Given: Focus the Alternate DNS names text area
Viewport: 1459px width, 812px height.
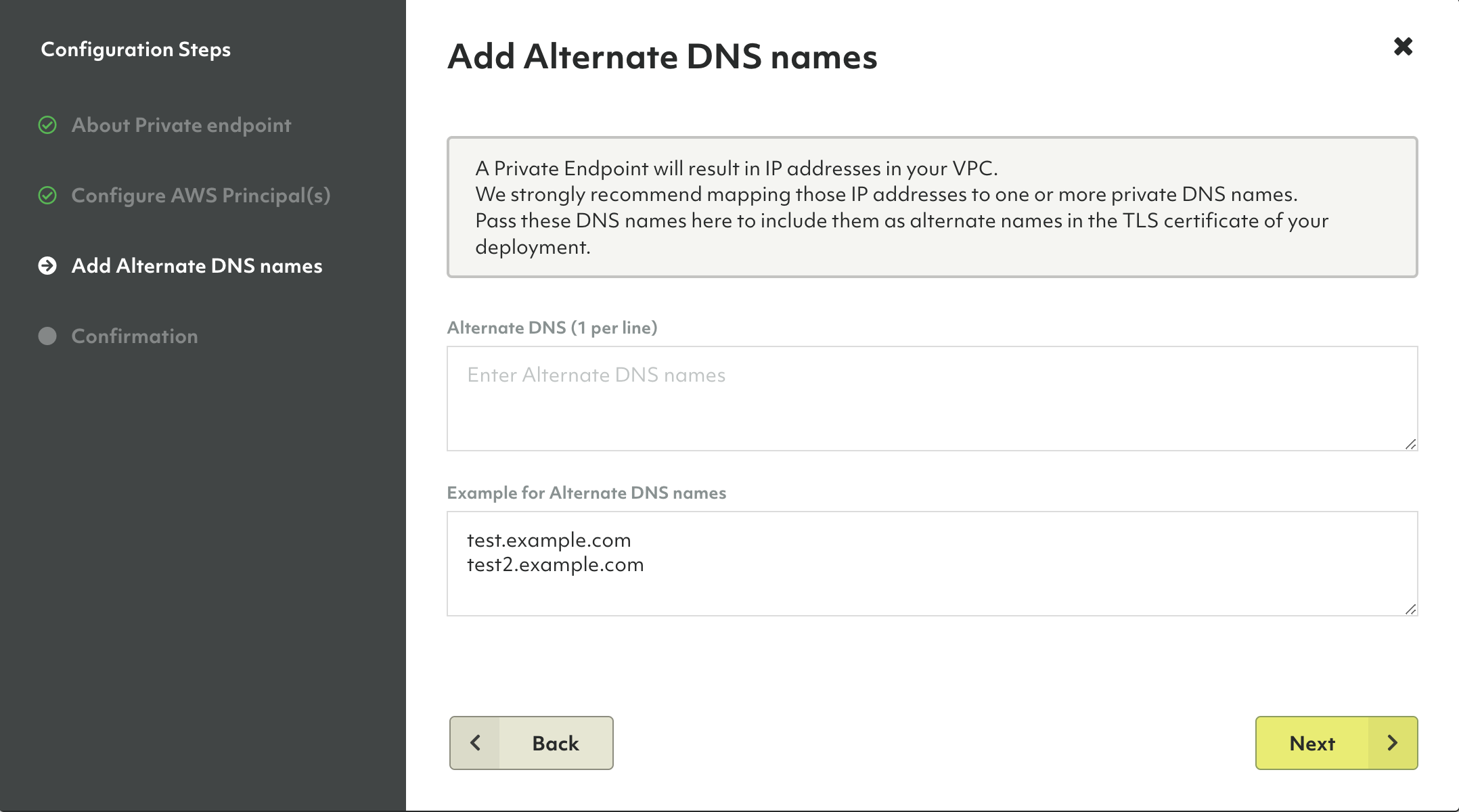Looking at the screenshot, I should pos(931,399).
